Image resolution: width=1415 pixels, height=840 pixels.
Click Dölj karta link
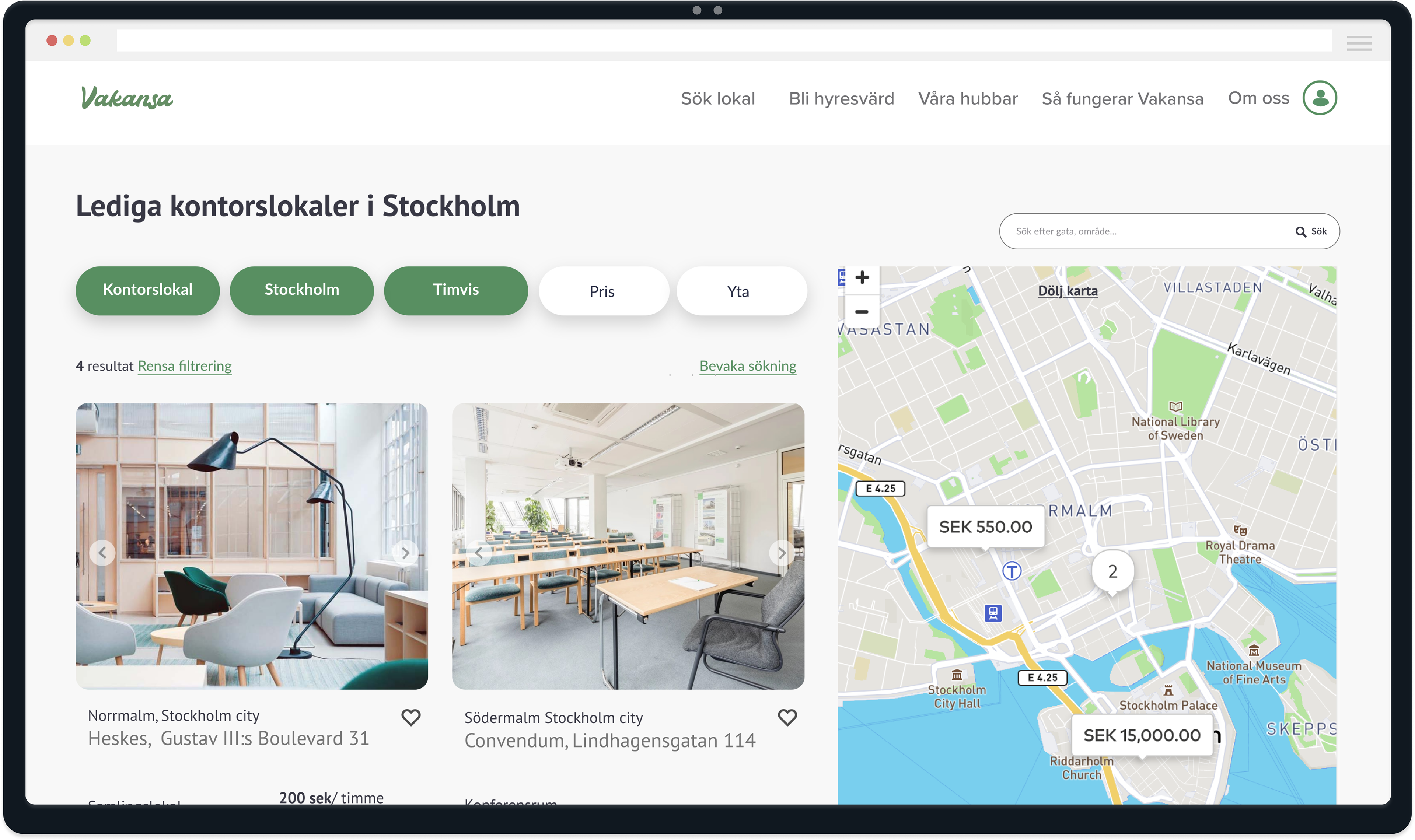[x=1068, y=291]
